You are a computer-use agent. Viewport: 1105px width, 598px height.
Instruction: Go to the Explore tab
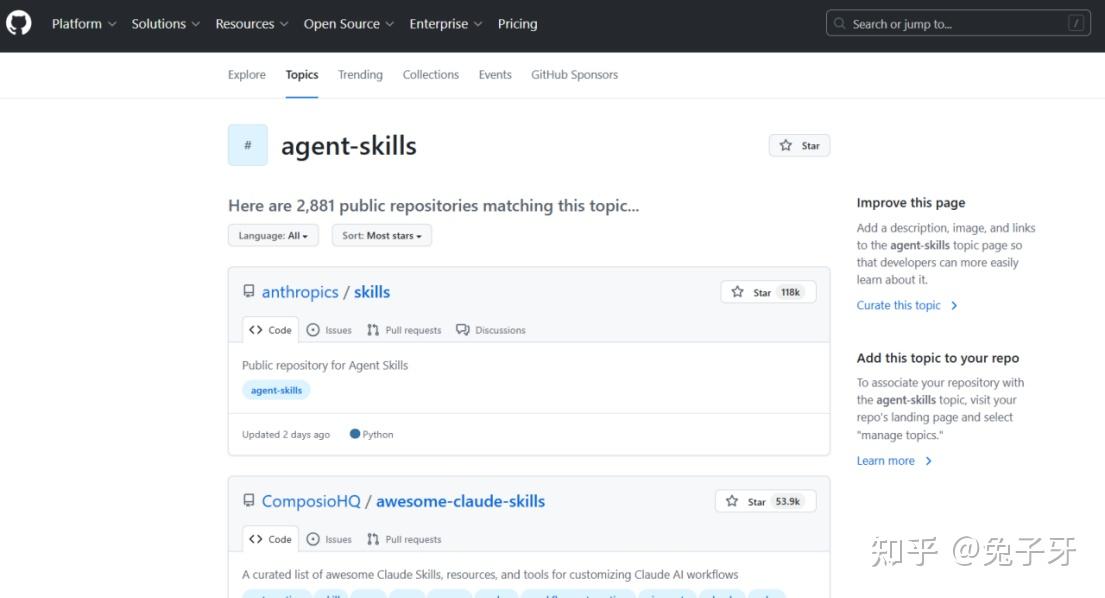pyautogui.click(x=247, y=75)
